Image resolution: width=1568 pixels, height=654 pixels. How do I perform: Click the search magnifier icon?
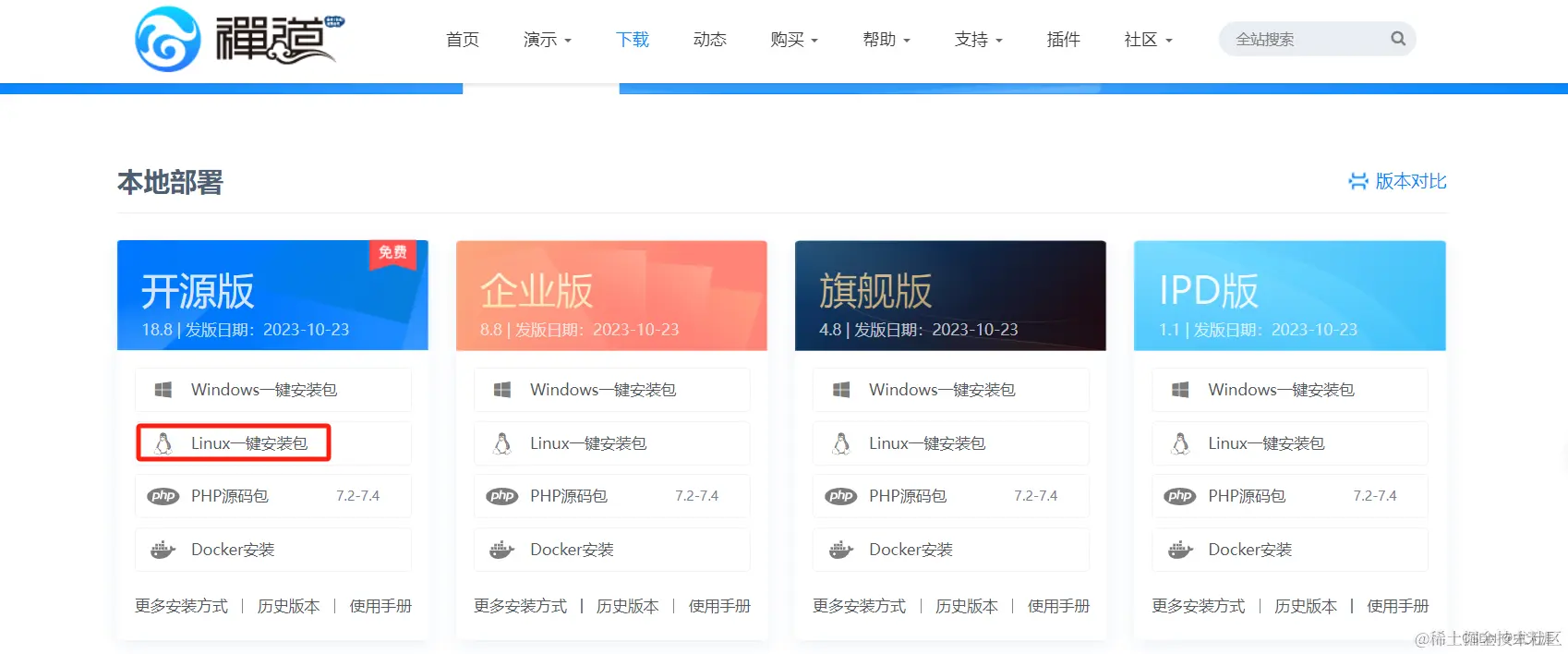pos(1398,39)
